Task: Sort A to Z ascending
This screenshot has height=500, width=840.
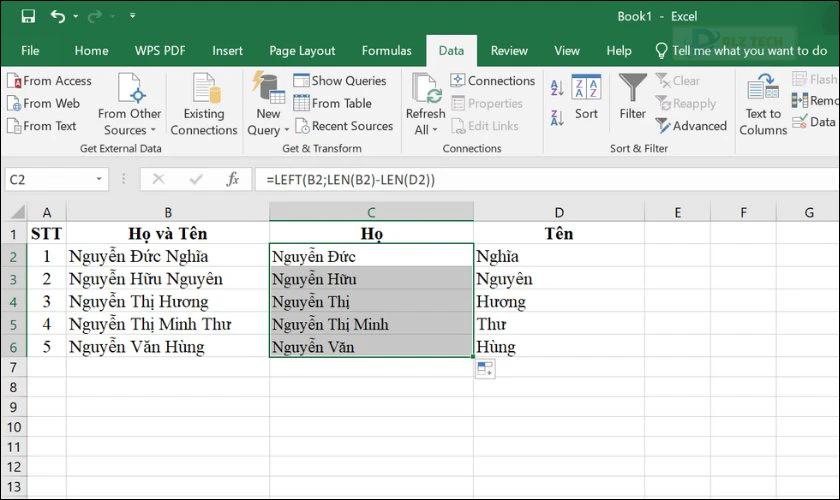Action: 557,88
